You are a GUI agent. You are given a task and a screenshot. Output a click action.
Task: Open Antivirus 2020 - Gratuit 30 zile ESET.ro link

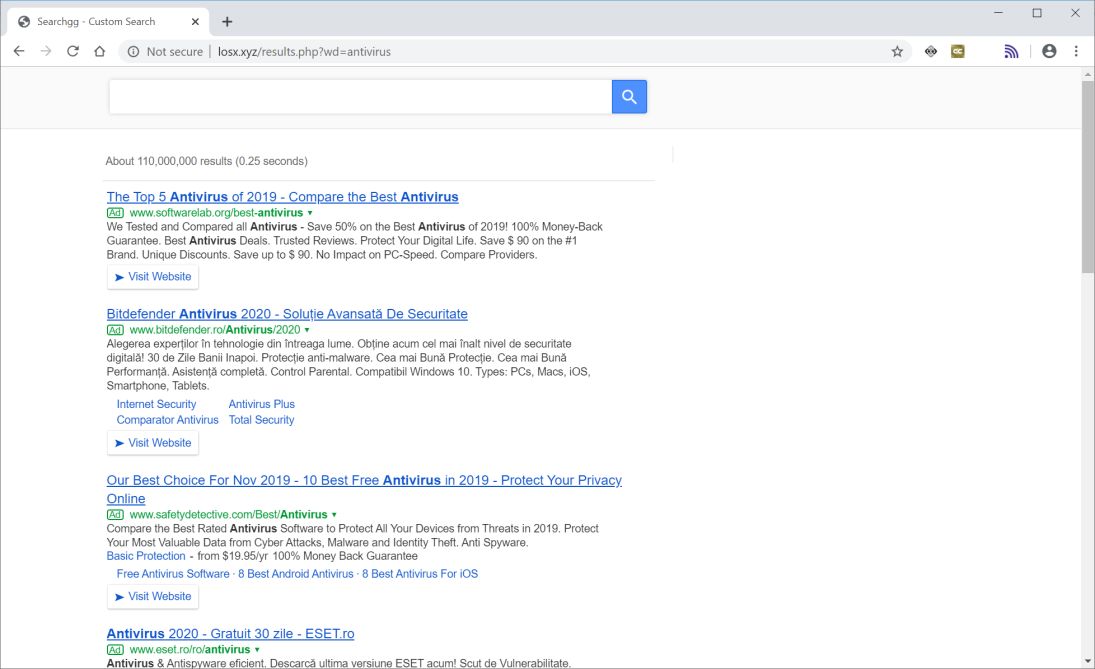click(x=230, y=634)
